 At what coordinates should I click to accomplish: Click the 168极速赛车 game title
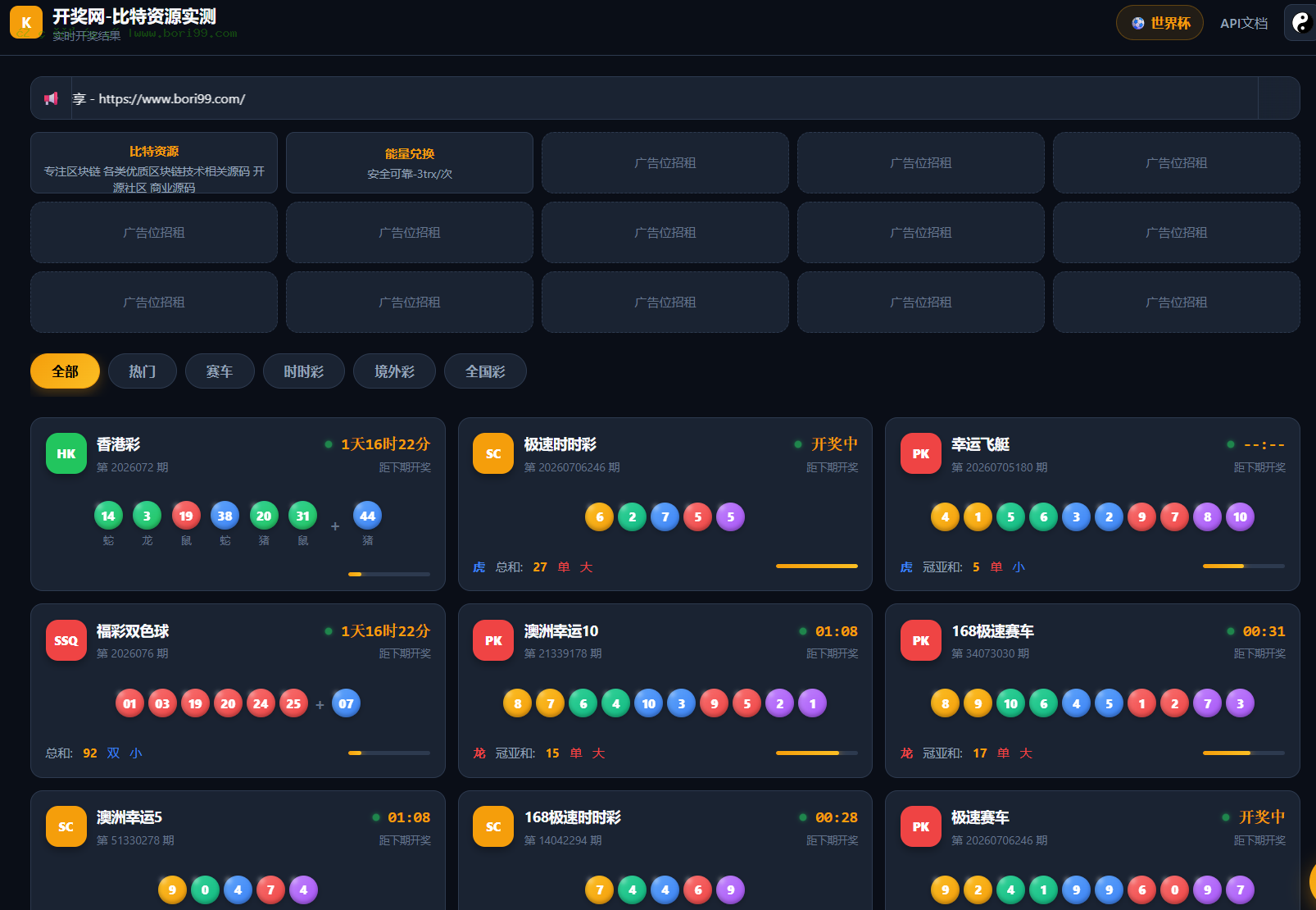pyautogui.click(x=992, y=631)
